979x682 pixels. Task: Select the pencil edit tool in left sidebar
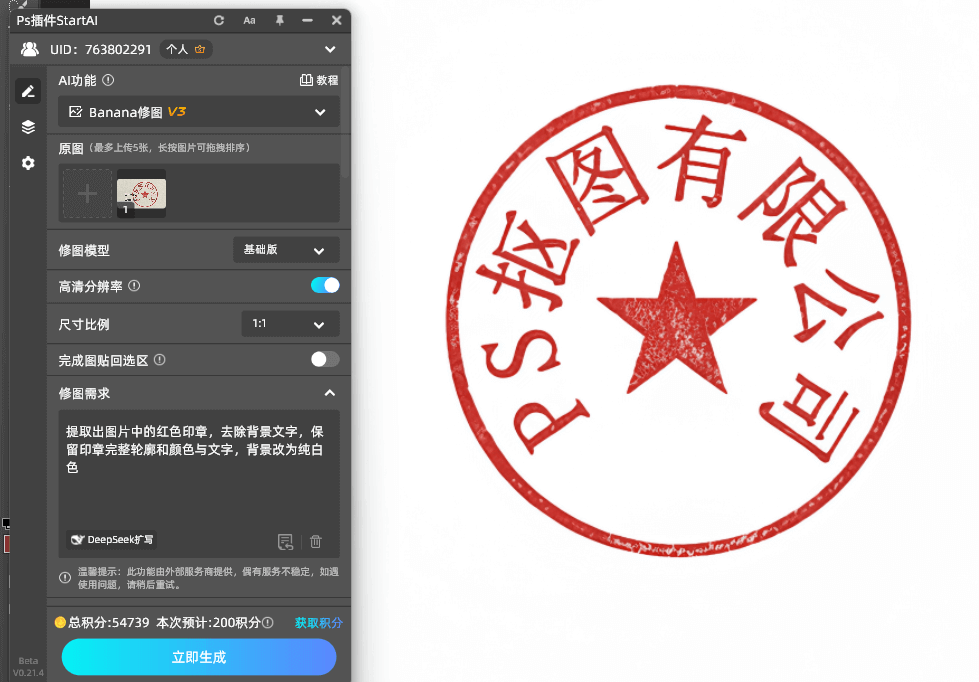[x=27, y=91]
